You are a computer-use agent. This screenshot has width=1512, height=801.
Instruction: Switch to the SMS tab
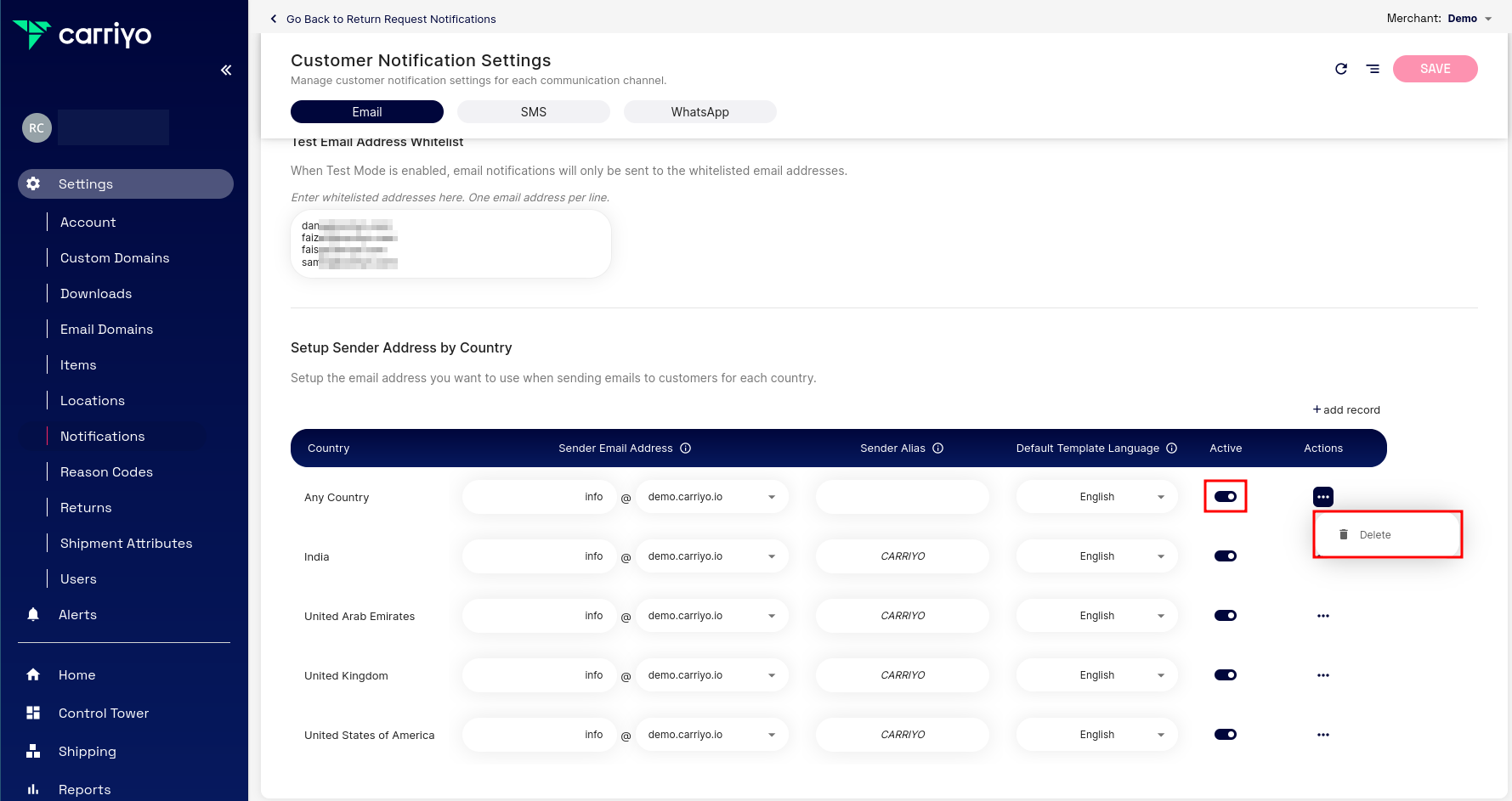(x=533, y=111)
